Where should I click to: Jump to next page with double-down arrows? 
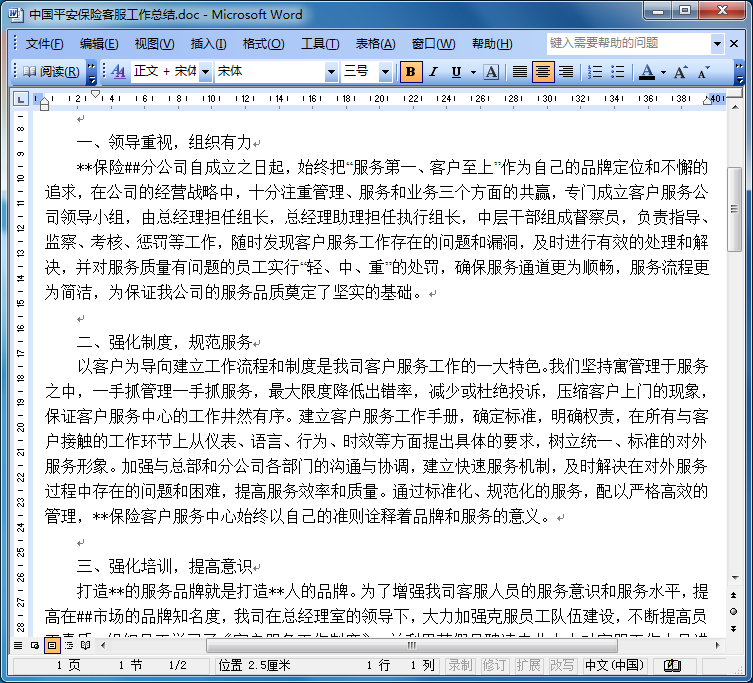tap(734, 628)
